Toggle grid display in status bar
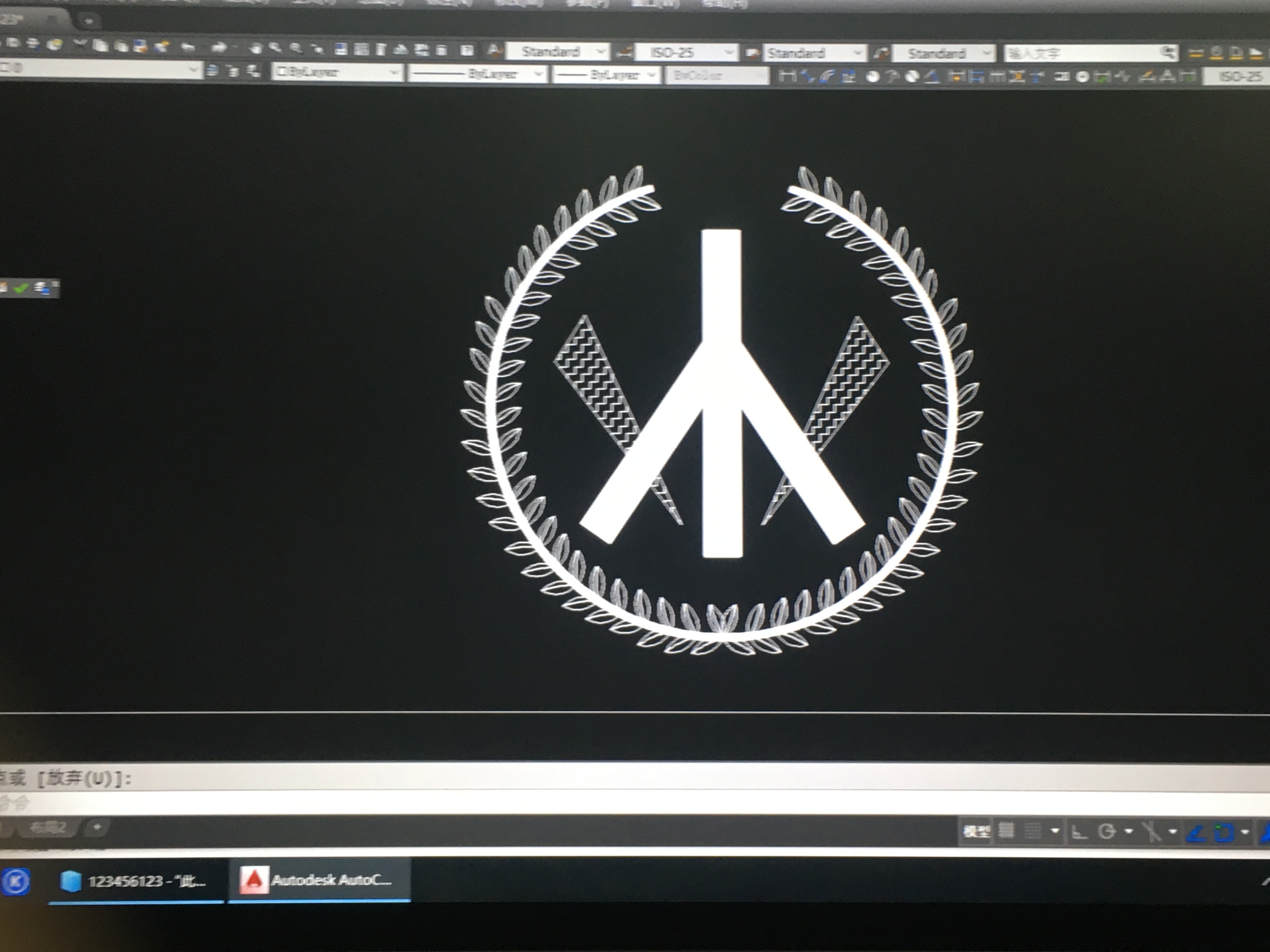 [x=1006, y=830]
